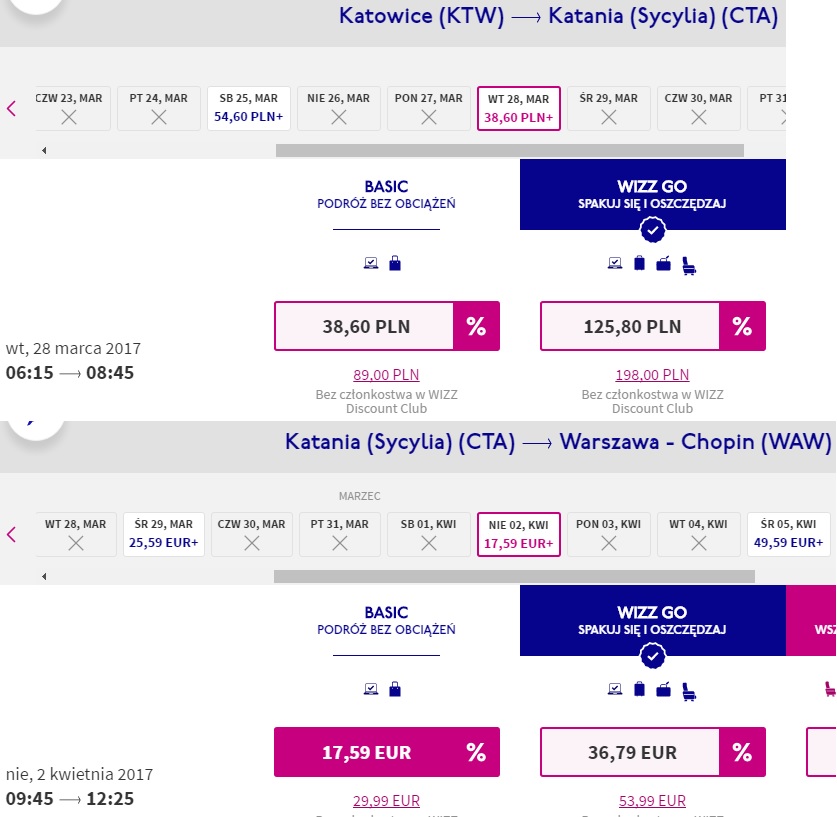Select return date NIE 02, KWI 17,59 EUR

(x=518, y=534)
